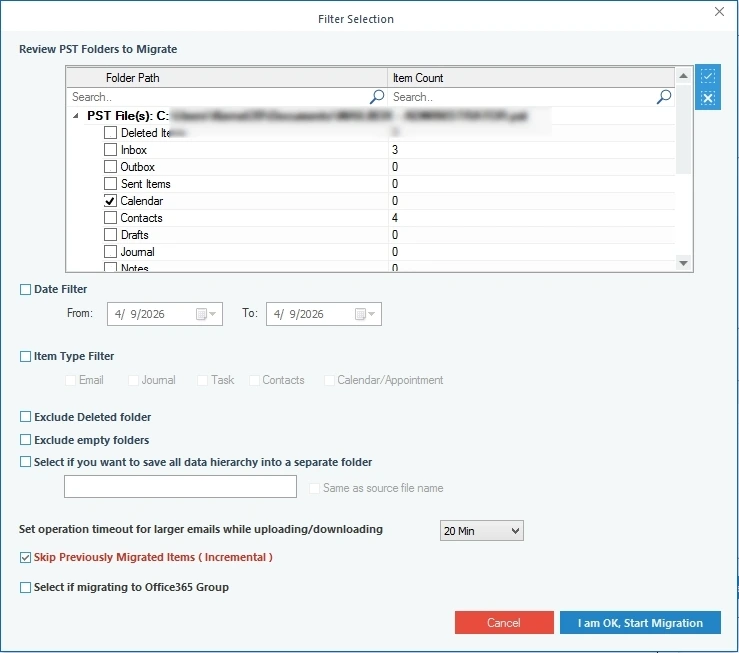The image size is (739, 653).
Task: Check the Inbox folder checkbox
Action: pos(111,150)
